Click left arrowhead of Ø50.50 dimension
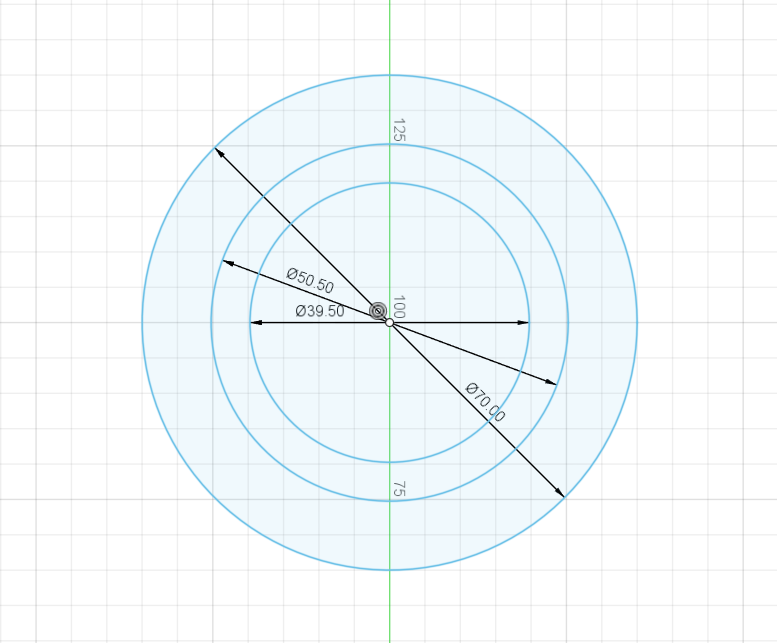777x643 pixels. pos(228,263)
